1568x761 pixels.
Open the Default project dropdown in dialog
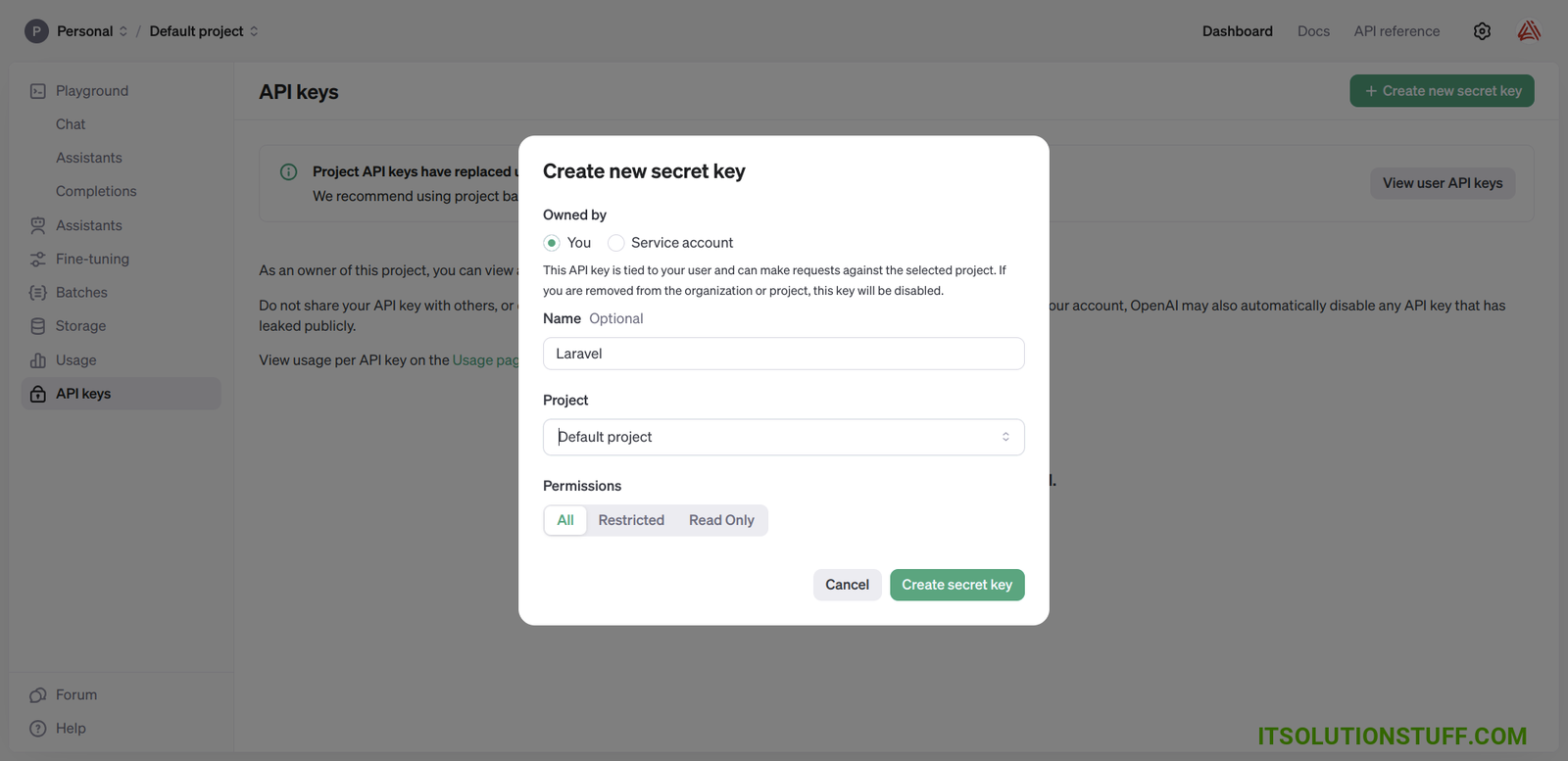point(783,437)
